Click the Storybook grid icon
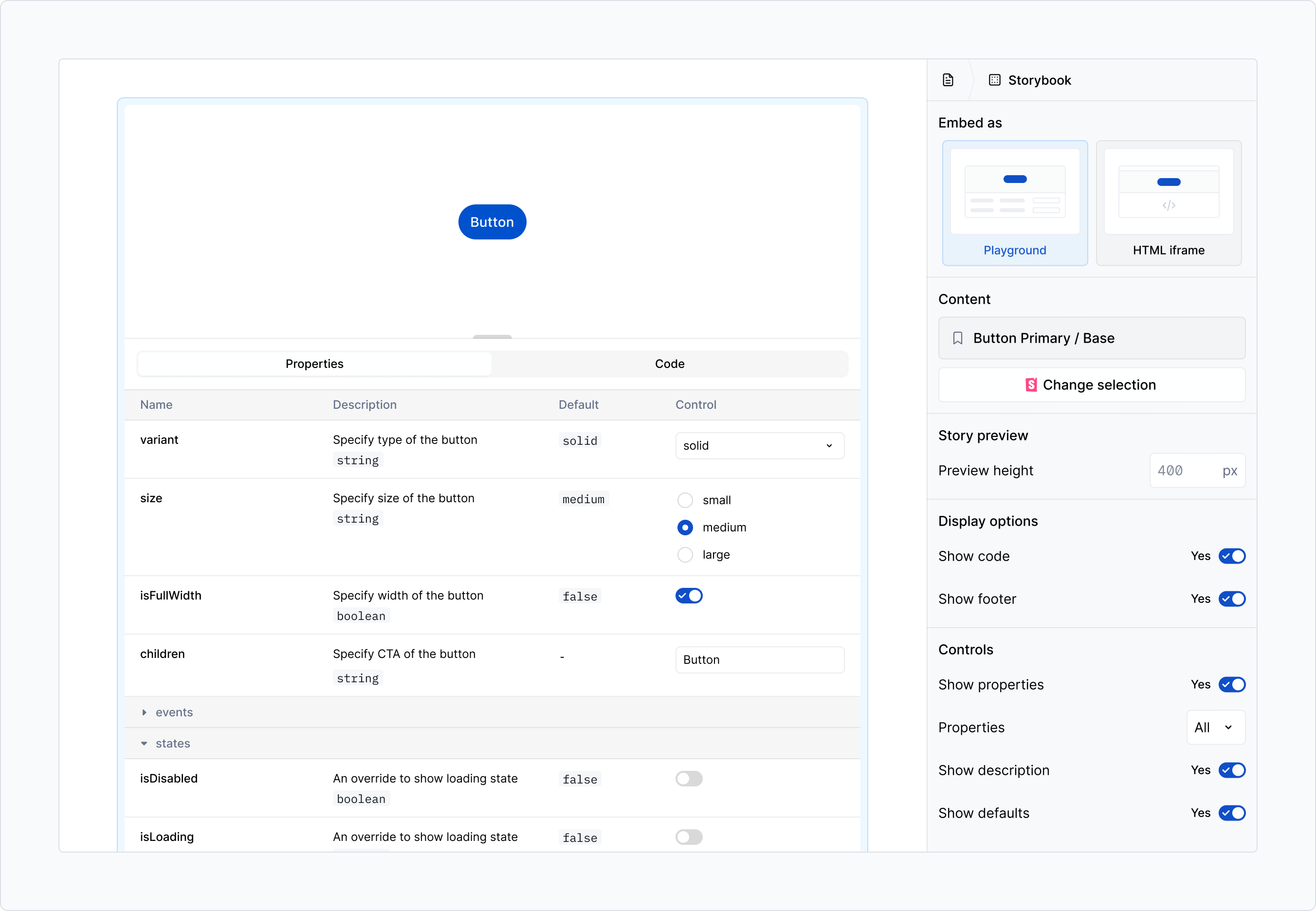This screenshot has width=1316, height=911. pyautogui.click(x=994, y=80)
